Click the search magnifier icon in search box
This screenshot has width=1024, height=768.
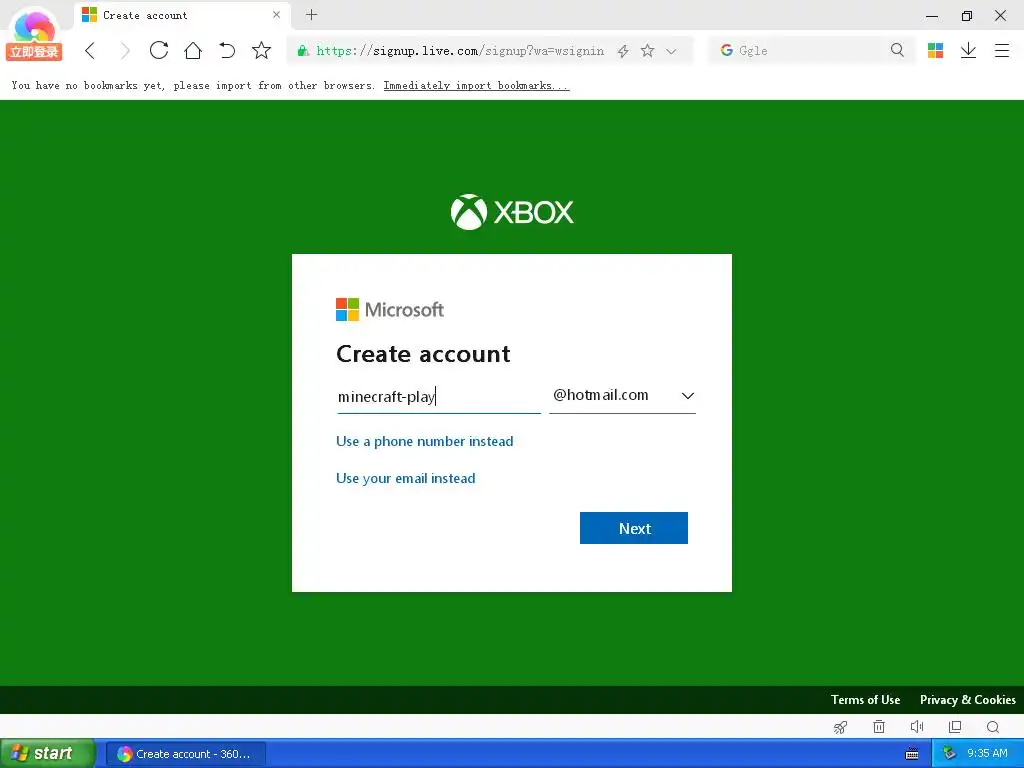(897, 50)
